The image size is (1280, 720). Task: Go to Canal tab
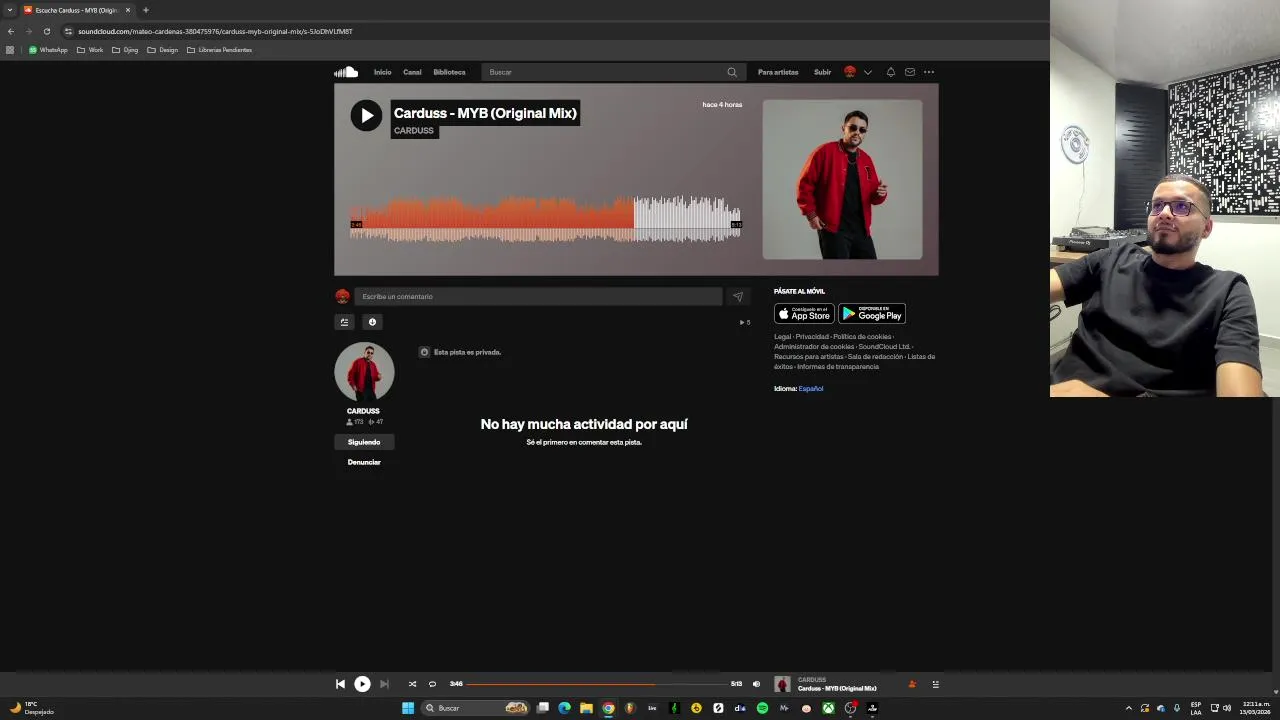point(412,72)
